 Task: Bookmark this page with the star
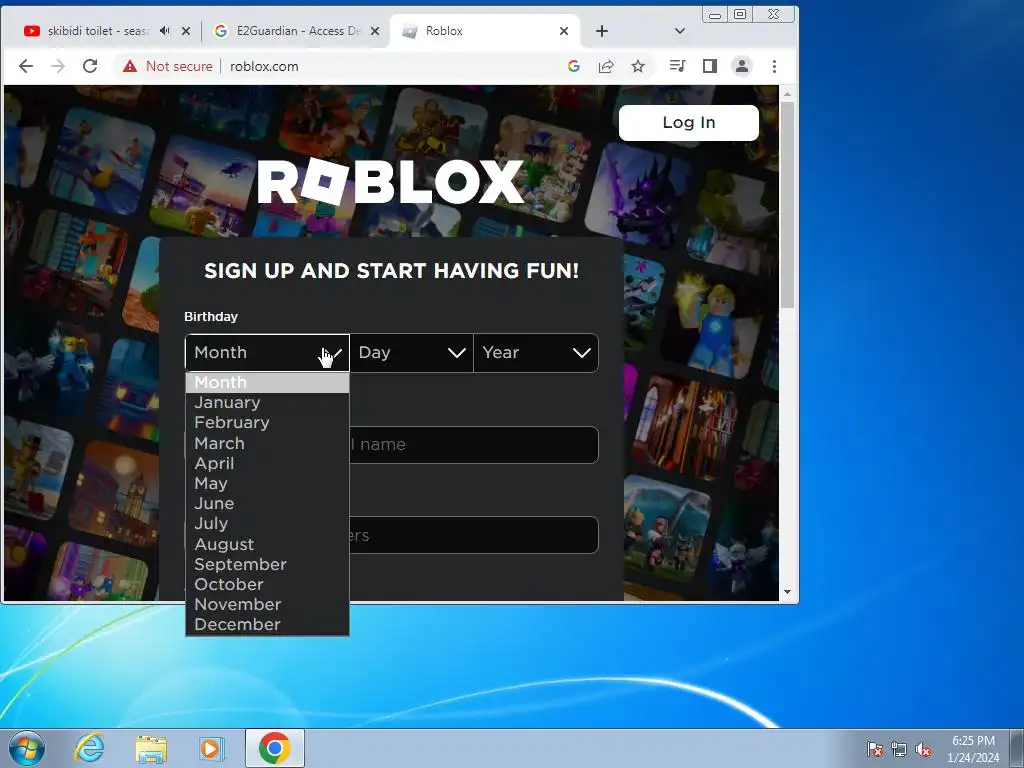[638, 66]
